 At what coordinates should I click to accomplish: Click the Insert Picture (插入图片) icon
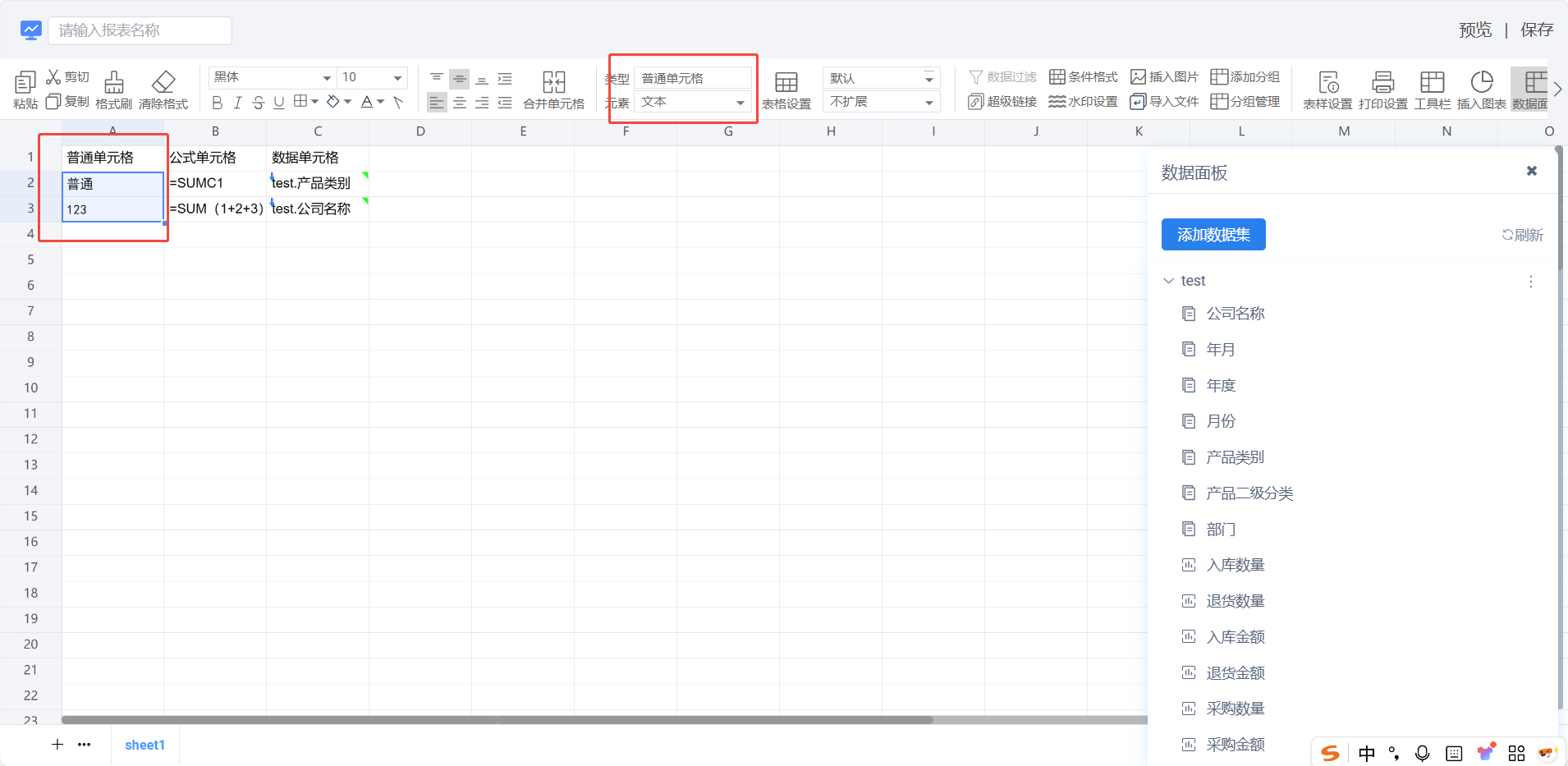[x=1138, y=77]
